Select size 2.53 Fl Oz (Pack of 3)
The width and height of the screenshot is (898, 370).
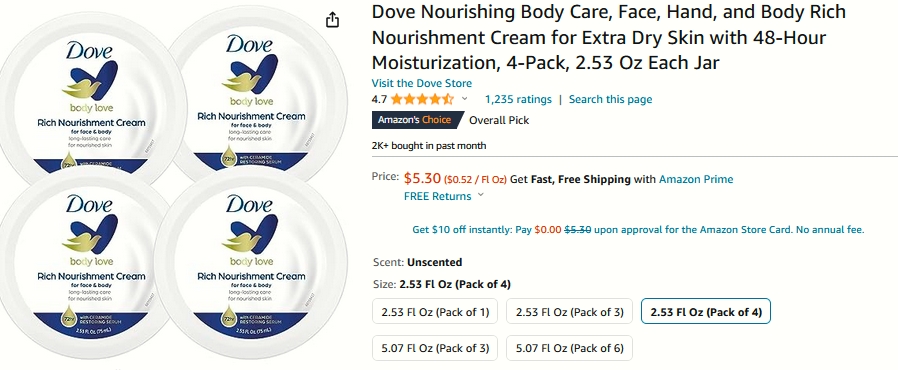point(569,312)
